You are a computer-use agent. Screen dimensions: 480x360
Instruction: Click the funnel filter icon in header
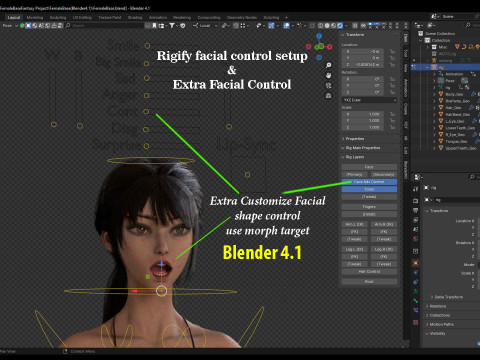tap(172, 25)
